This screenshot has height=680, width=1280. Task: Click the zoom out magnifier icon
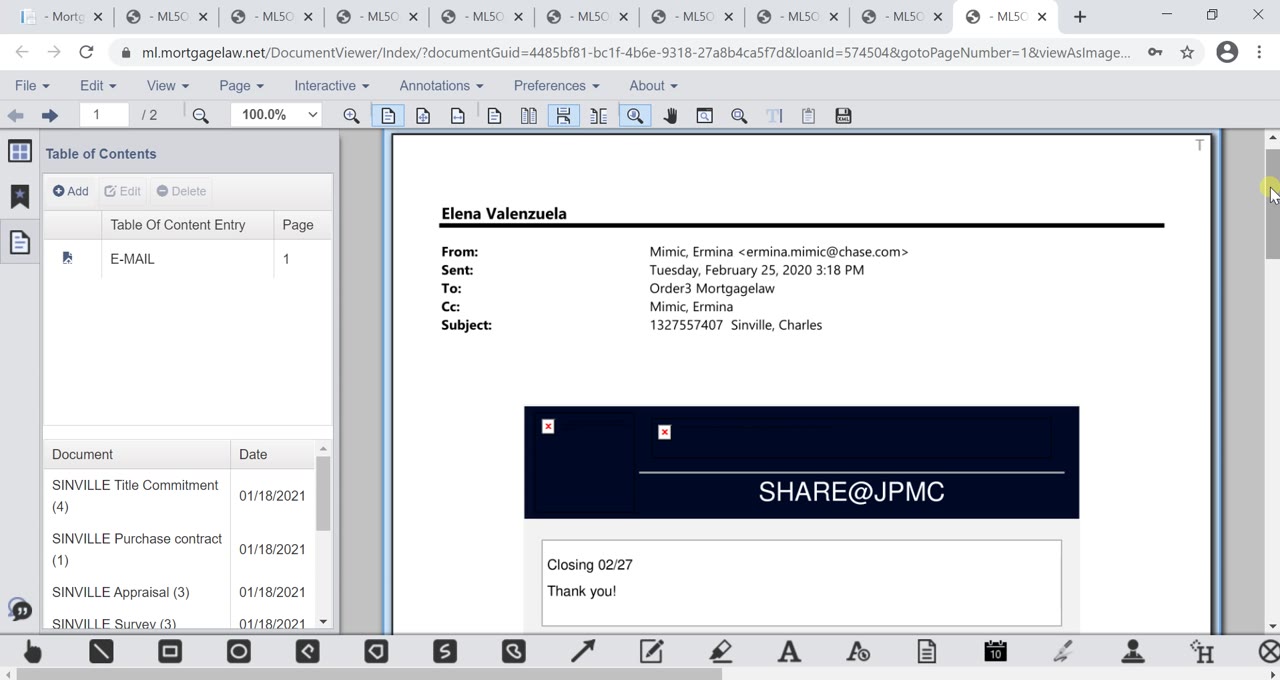(200, 116)
